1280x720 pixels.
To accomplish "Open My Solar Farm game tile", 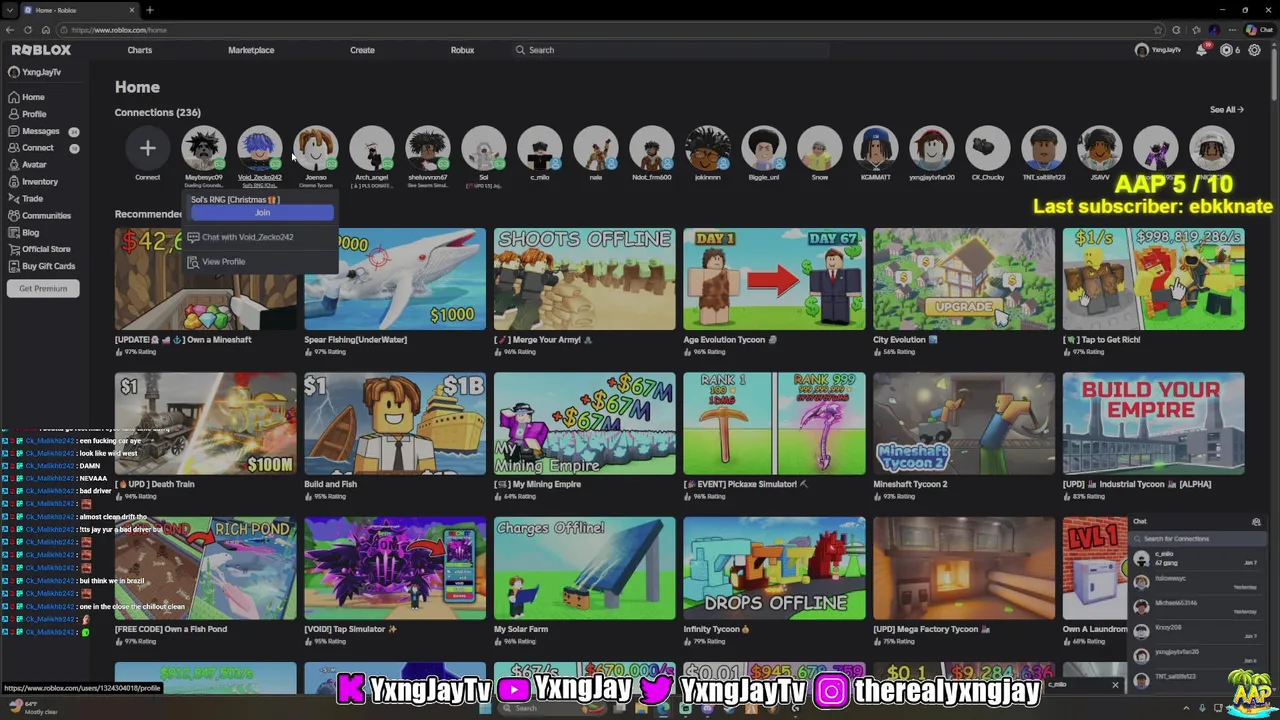I will [584, 568].
